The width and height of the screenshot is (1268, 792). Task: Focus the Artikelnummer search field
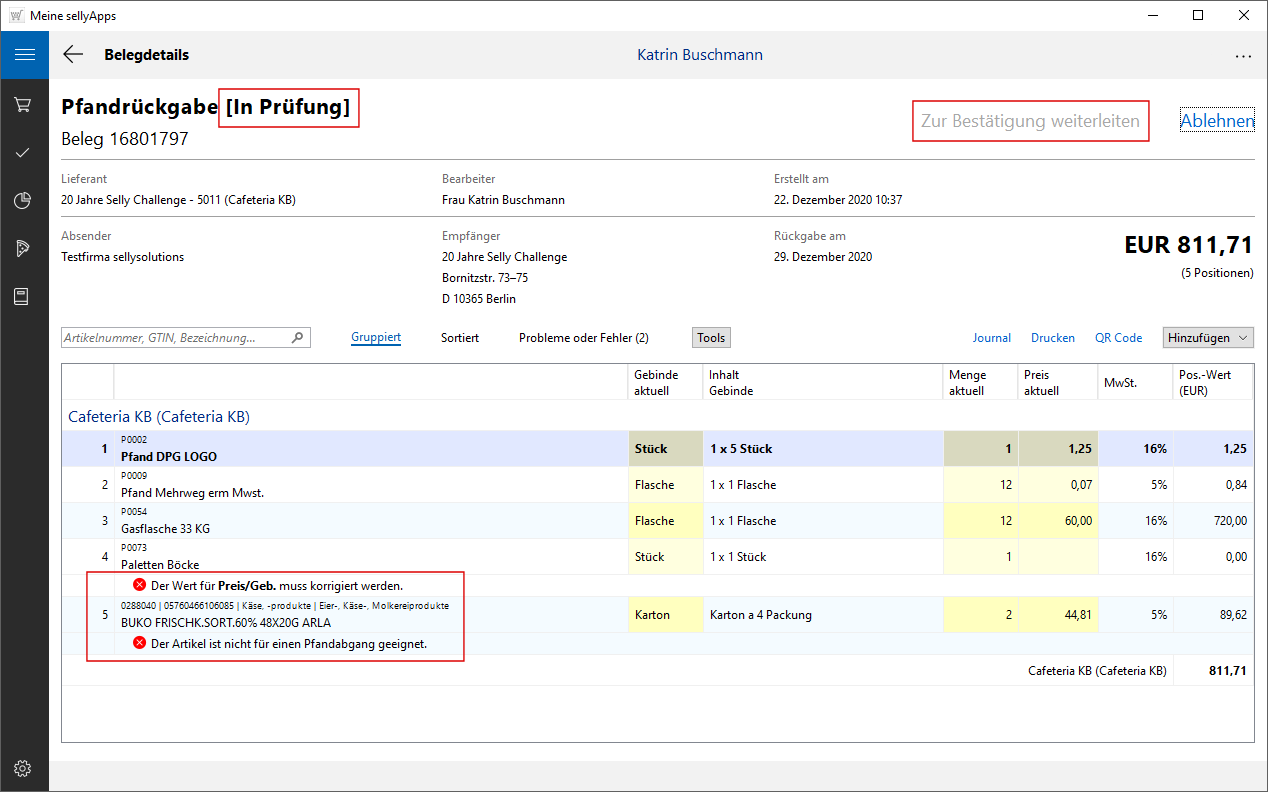click(175, 338)
